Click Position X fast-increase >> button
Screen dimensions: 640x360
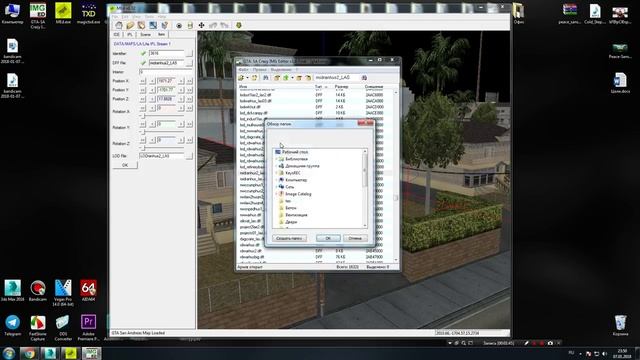(189, 81)
